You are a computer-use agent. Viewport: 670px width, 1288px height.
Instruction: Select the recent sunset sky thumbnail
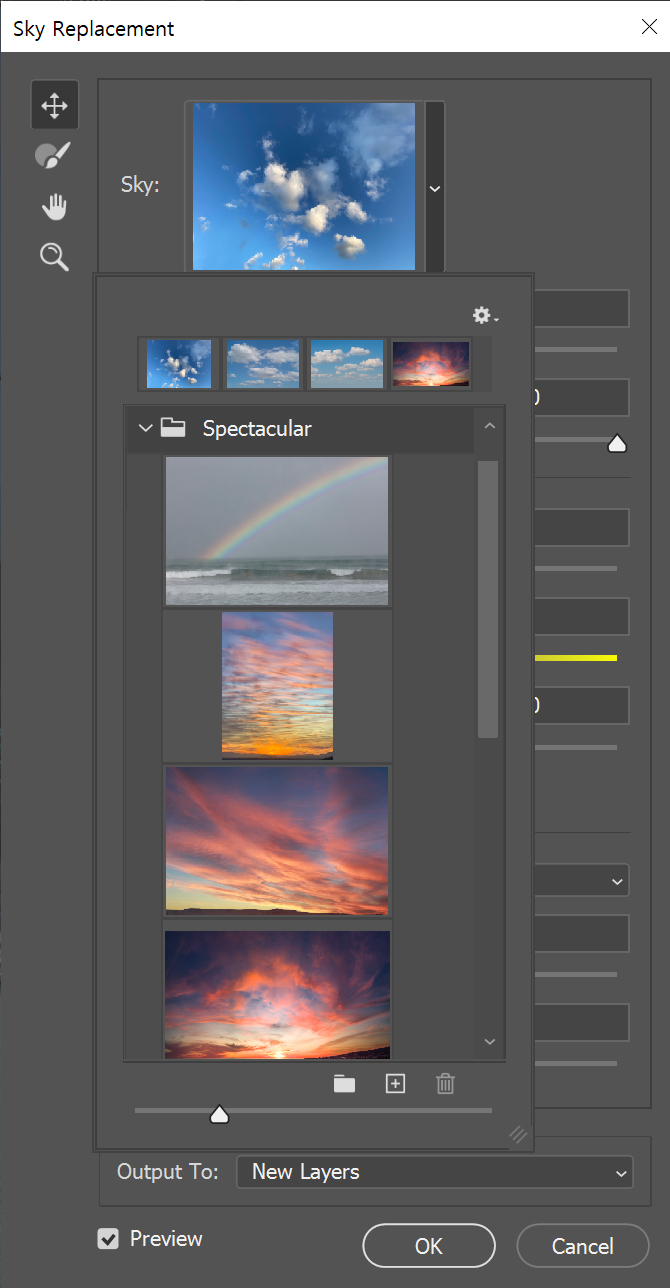click(x=431, y=363)
